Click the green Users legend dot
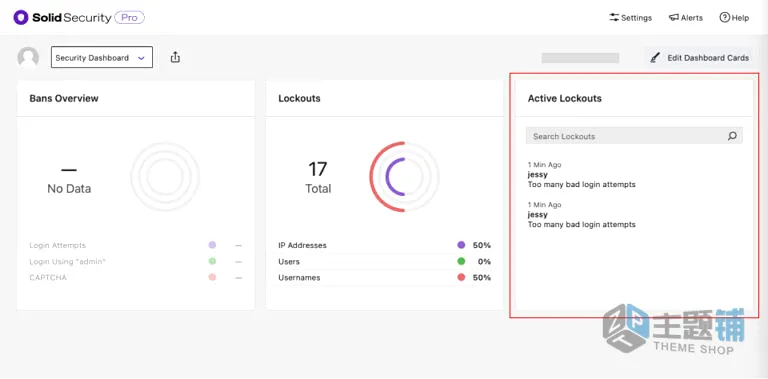Image resolution: width=768 pixels, height=379 pixels. [x=461, y=261]
